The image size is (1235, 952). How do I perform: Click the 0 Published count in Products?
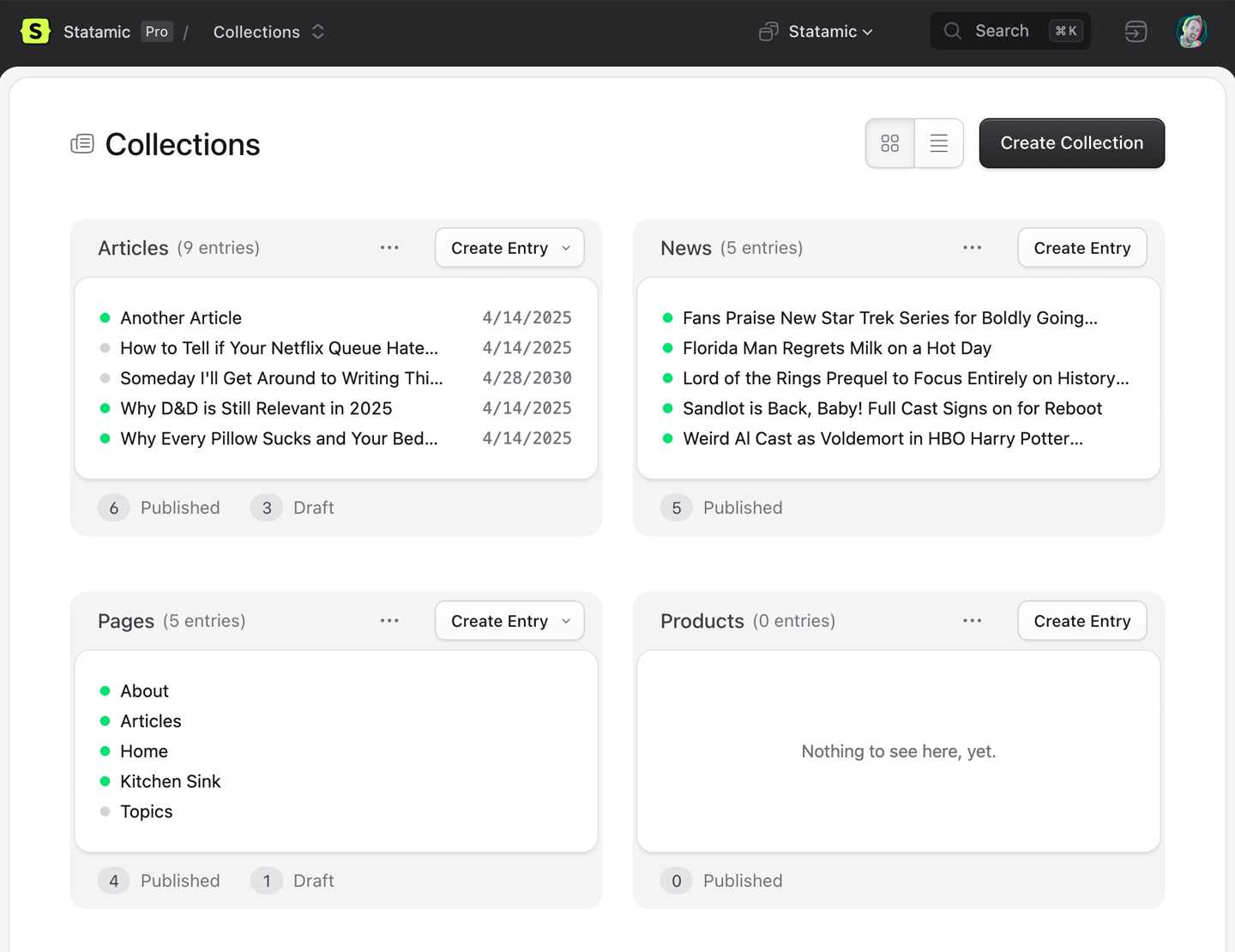coord(721,881)
